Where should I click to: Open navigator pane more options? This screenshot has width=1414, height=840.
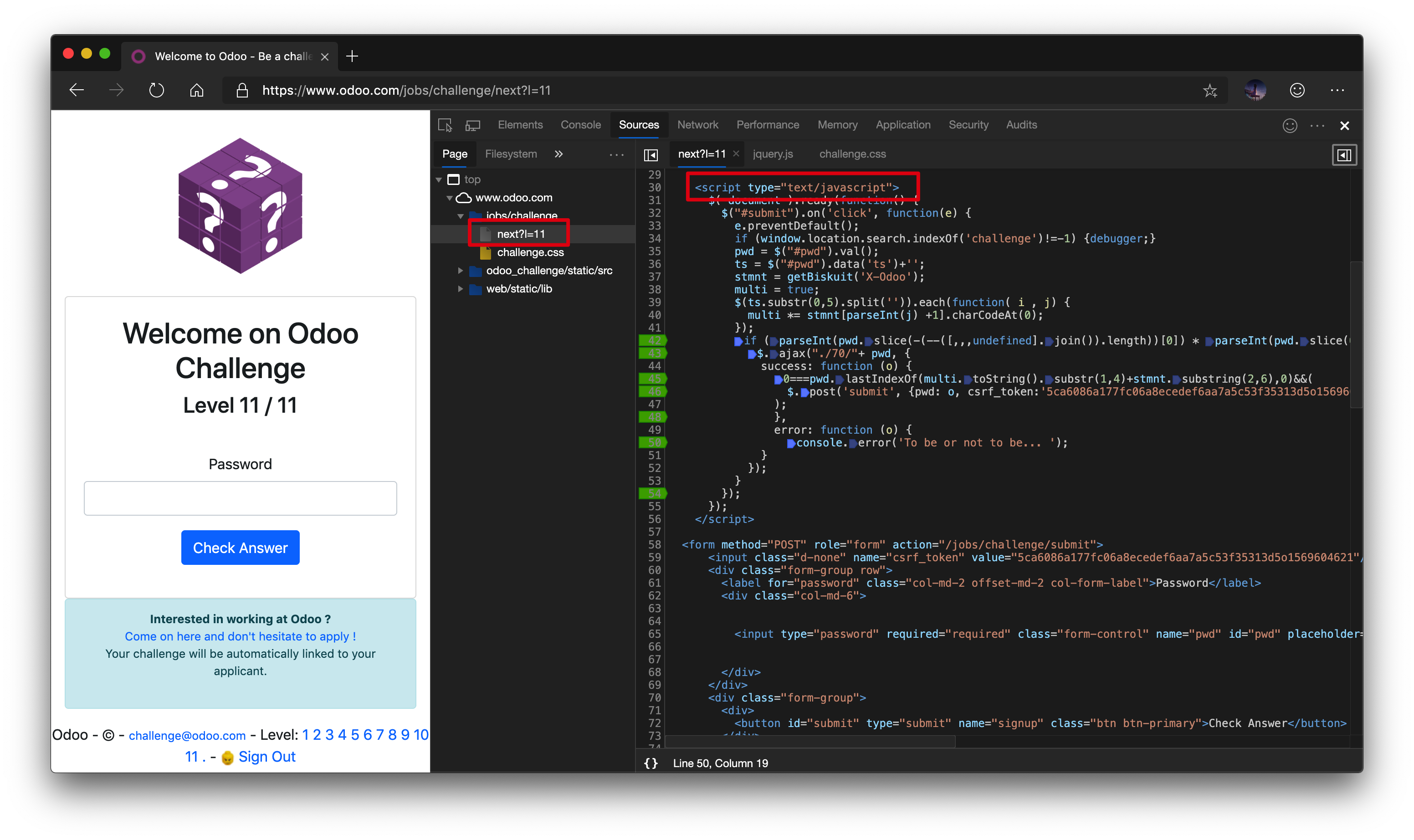[x=616, y=154]
